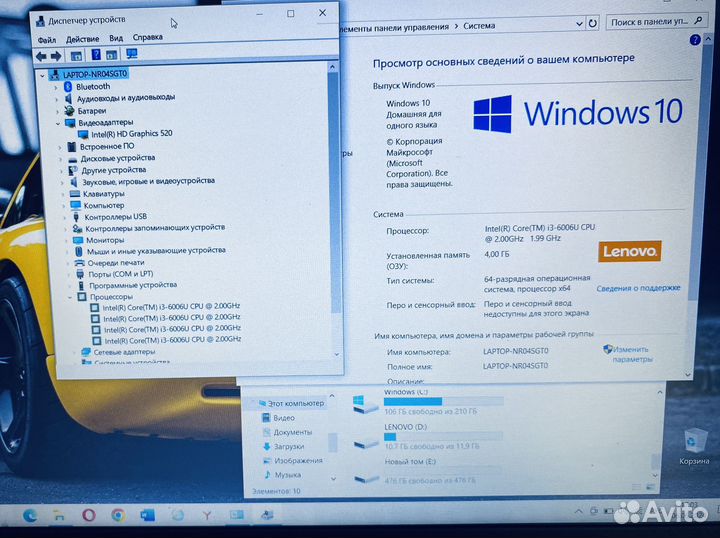Click the Bluetooth category icon
This screenshot has height=538, width=720.
68,86
